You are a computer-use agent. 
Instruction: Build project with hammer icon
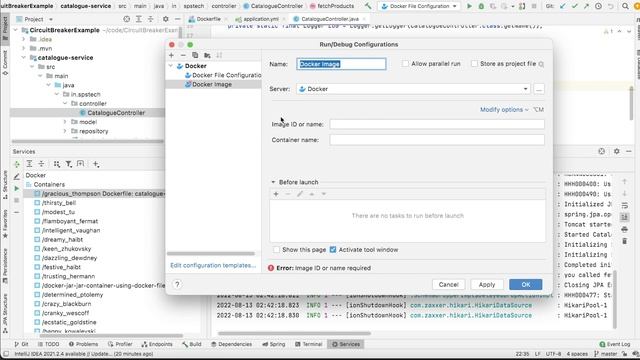[x=368, y=6]
